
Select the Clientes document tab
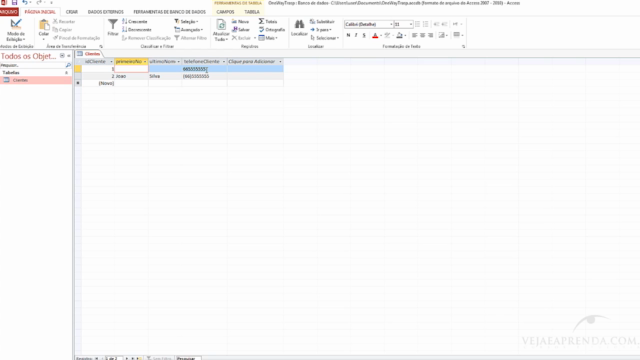coord(89,54)
